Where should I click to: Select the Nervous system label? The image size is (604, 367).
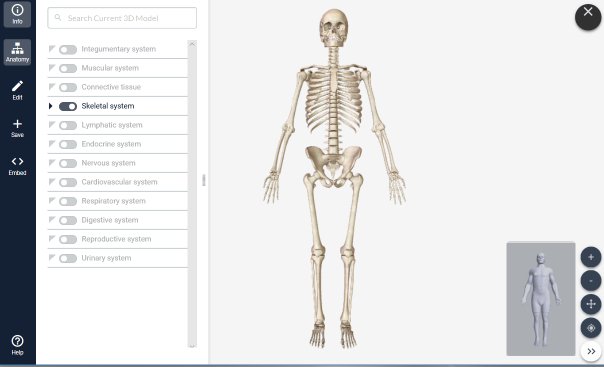[x=108, y=163]
